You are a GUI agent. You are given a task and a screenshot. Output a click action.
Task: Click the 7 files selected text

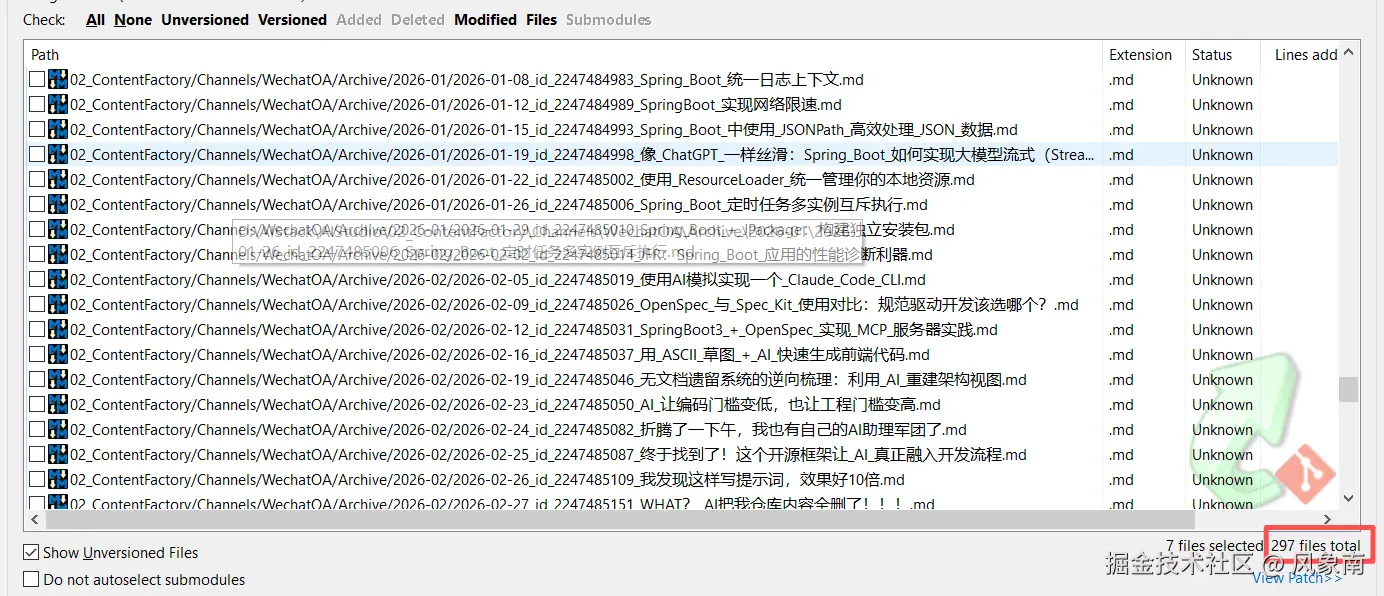pos(1214,546)
